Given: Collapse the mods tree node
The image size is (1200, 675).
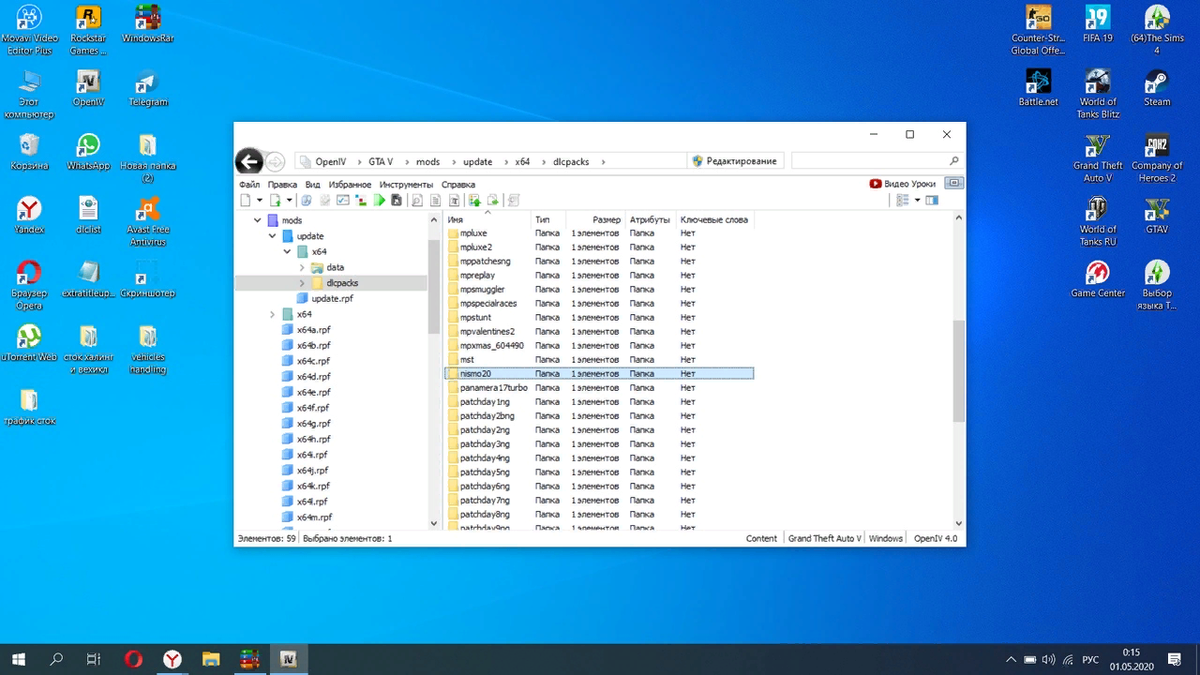Looking at the screenshot, I should 258,220.
